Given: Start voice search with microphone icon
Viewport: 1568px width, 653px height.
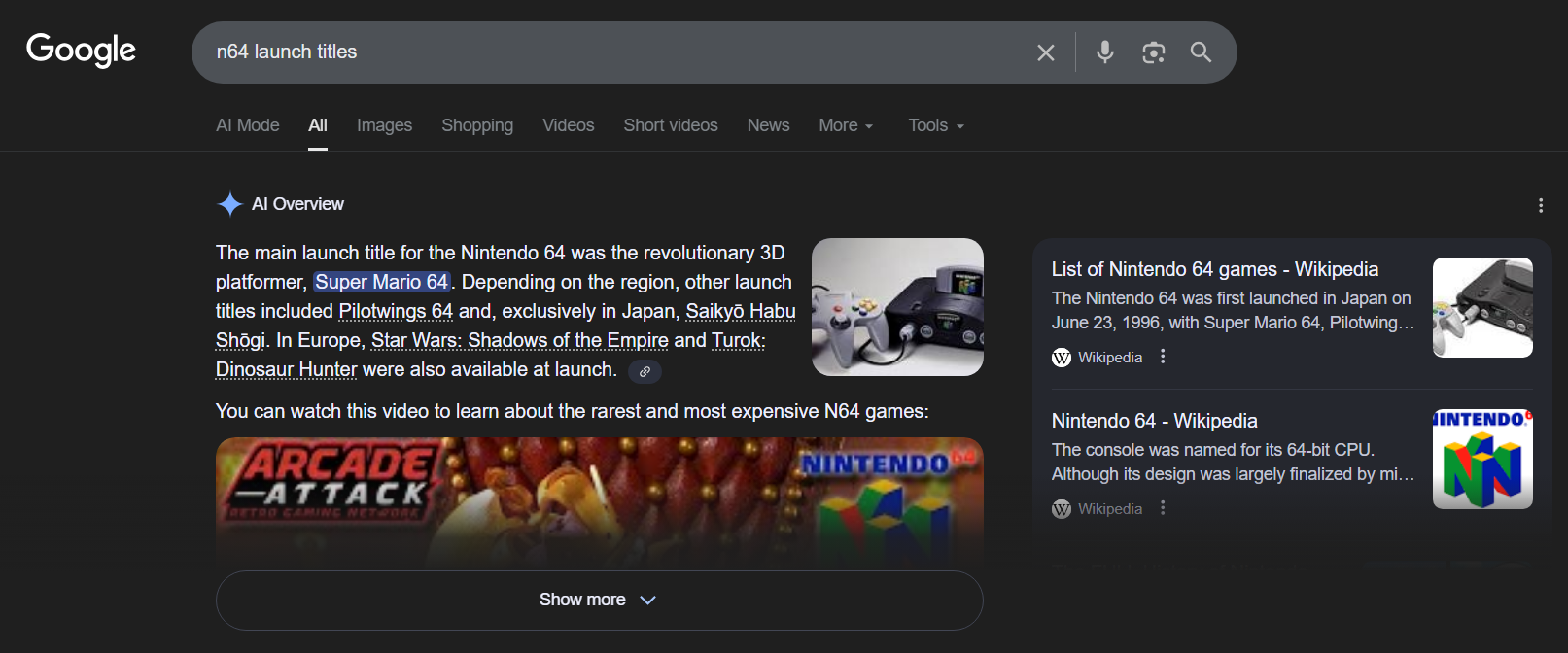Looking at the screenshot, I should (1104, 52).
